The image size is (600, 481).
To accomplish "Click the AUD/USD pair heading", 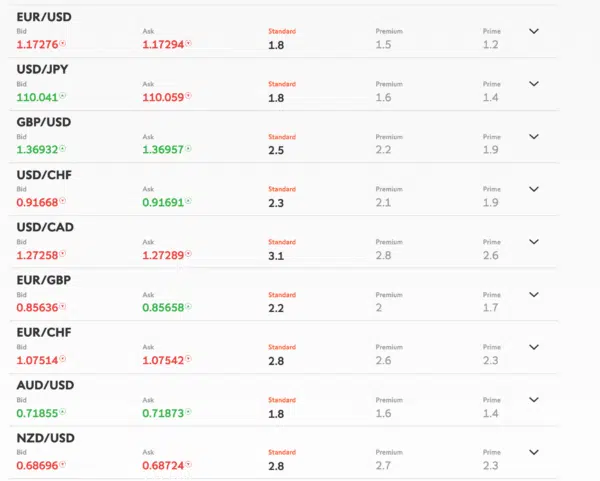I will click(x=45, y=385).
